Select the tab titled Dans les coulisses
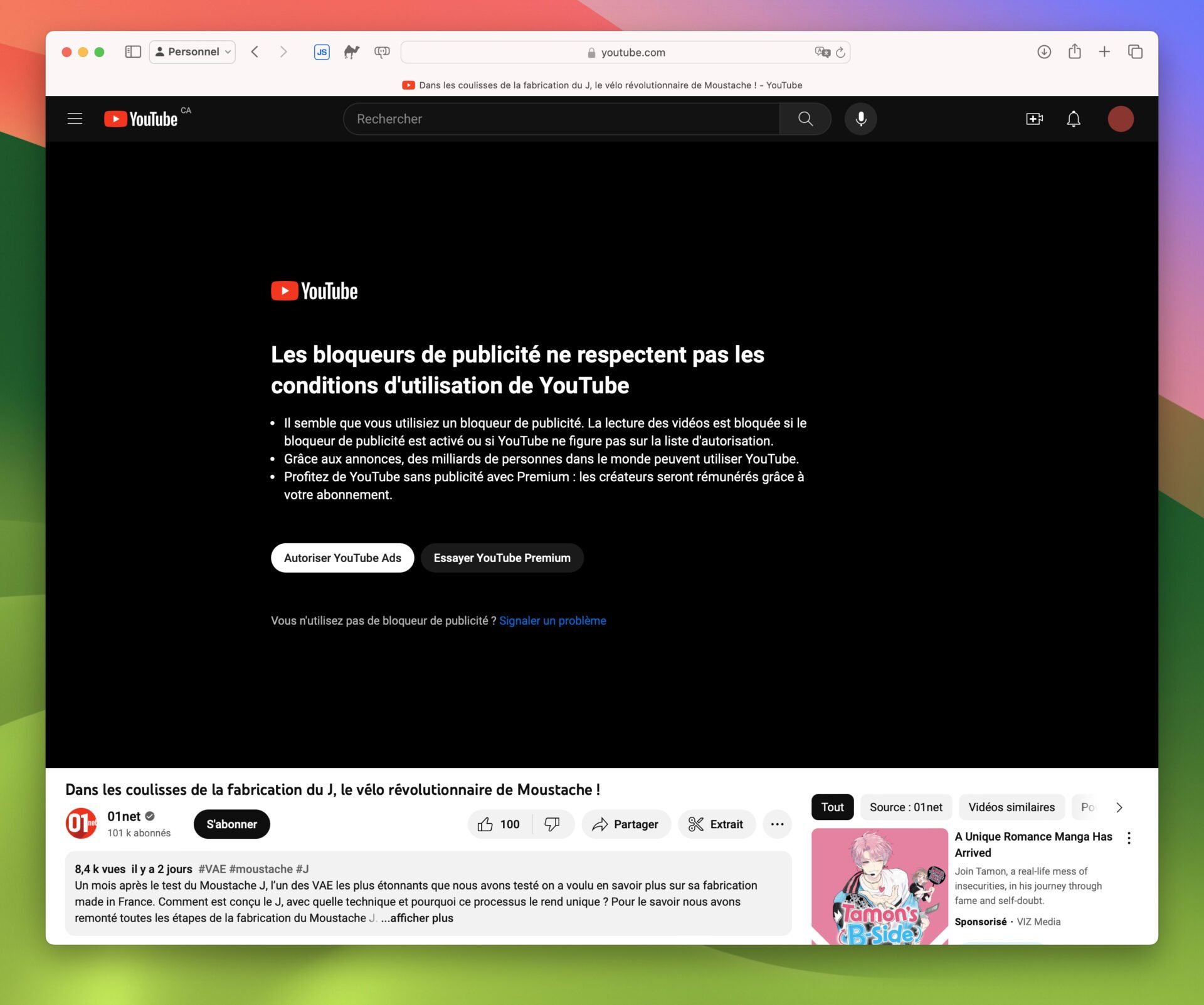Image resolution: width=1204 pixels, height=1005 pixels. click(602, 85)
